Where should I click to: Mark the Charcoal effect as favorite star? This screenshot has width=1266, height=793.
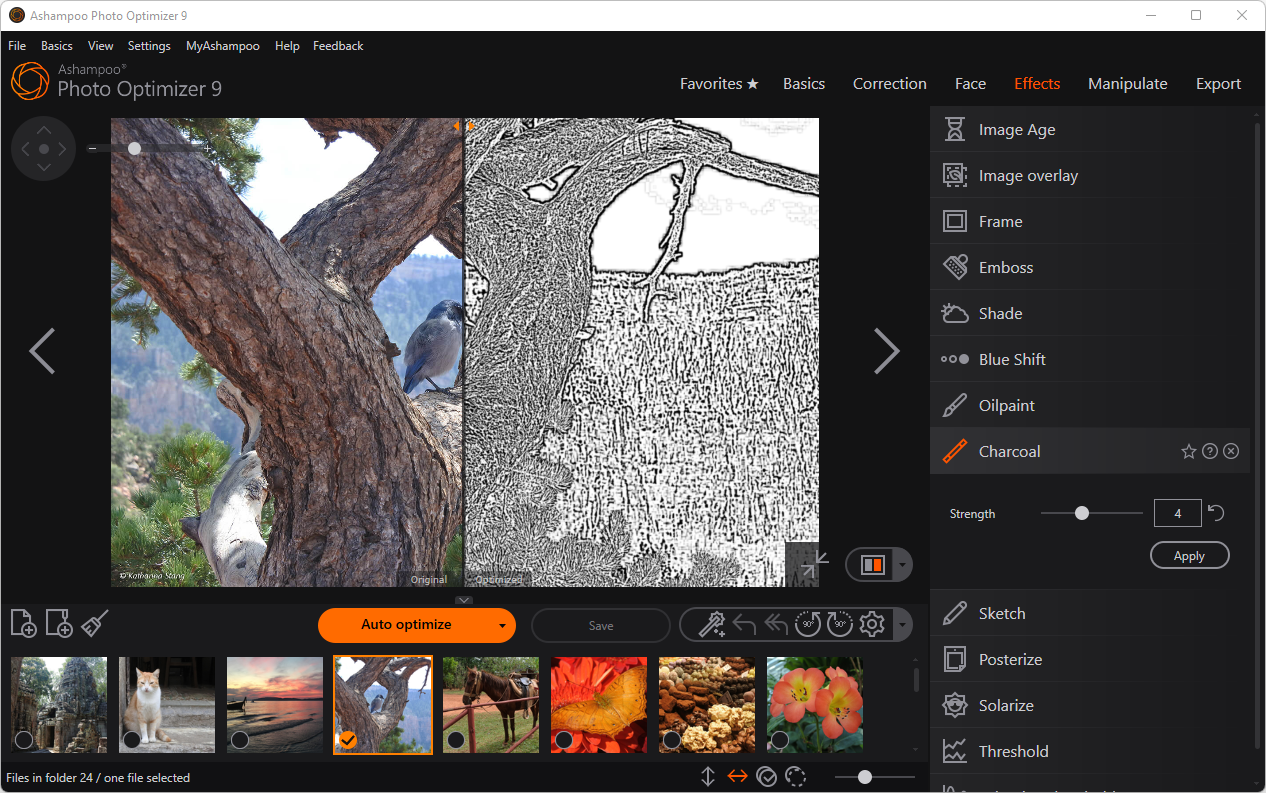tap(1189, 451)
